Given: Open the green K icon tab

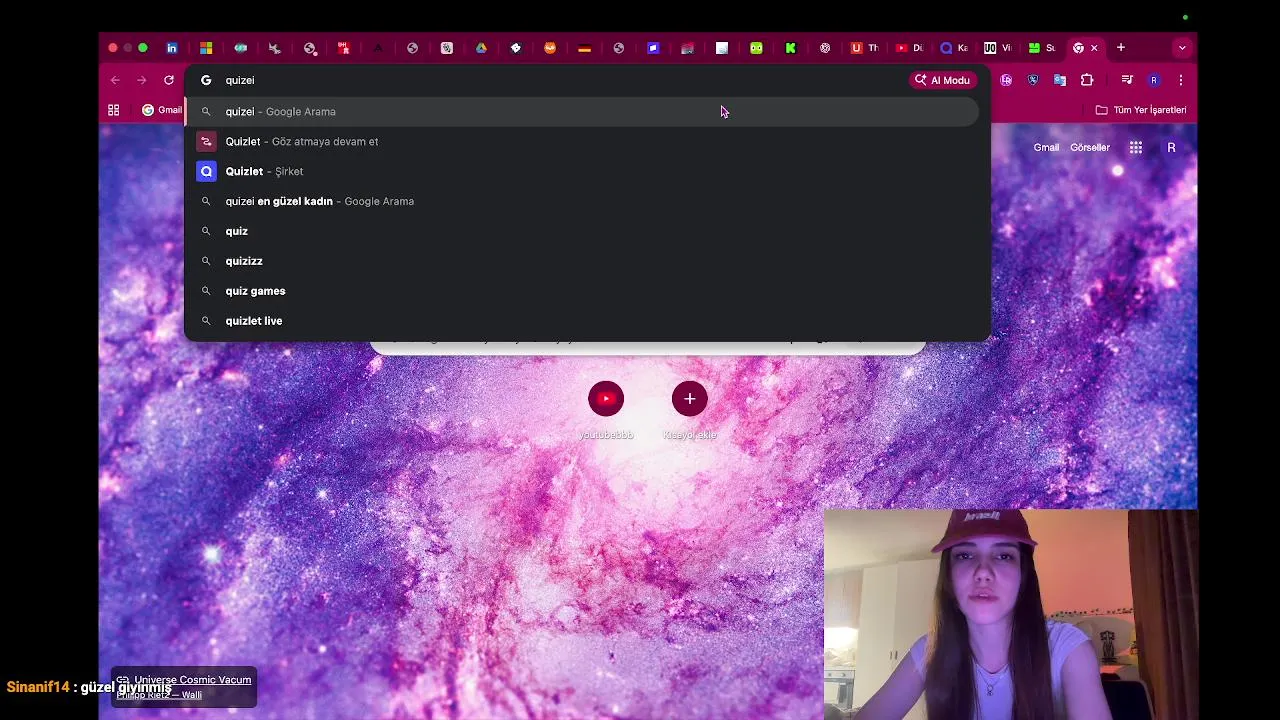Looking at the screenshot, I should tap(790, 48).
